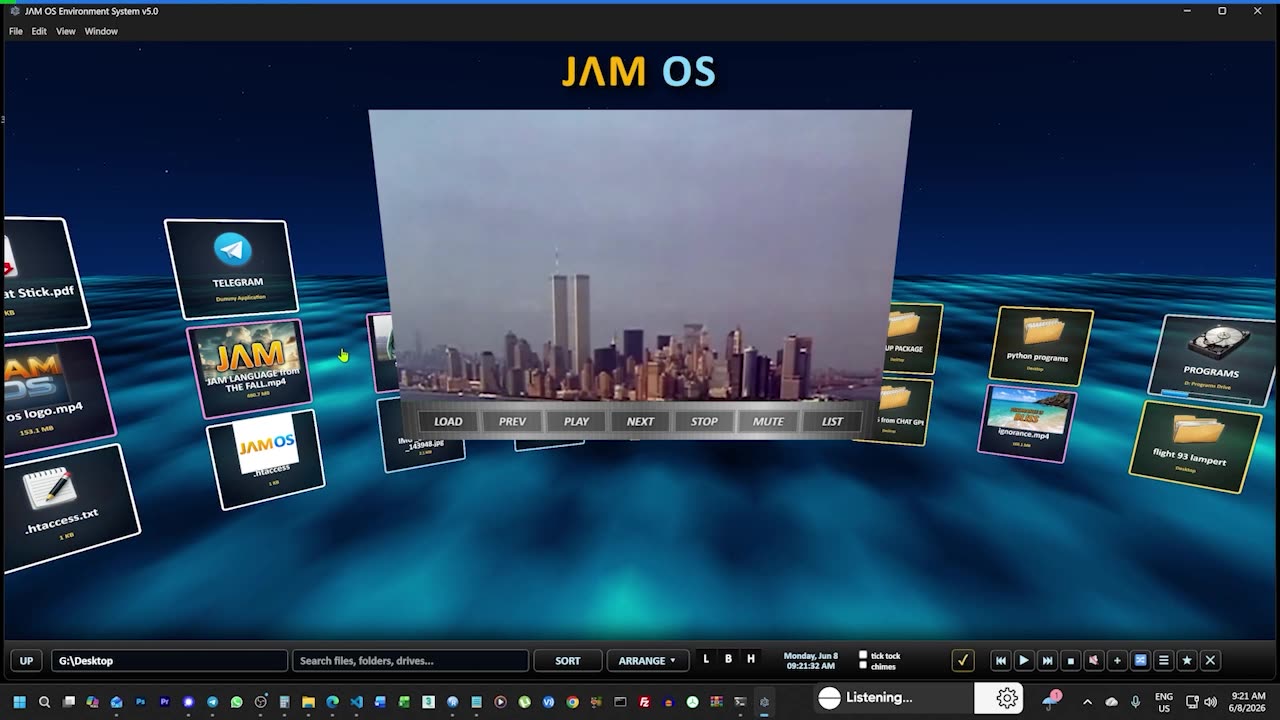
Task: Open the File menu
Action: click(16, 31)
